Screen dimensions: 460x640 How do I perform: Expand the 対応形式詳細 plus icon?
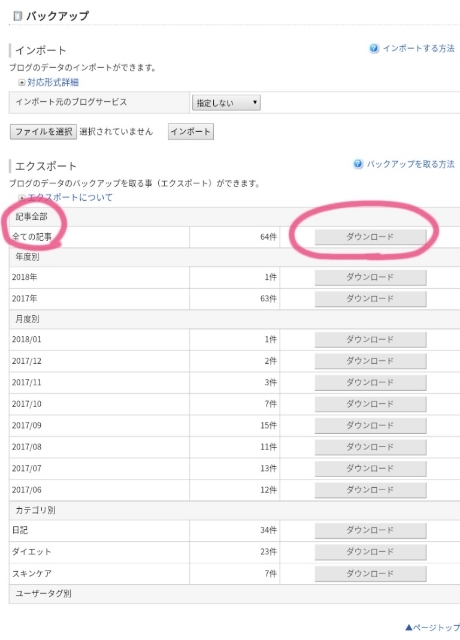22,82
